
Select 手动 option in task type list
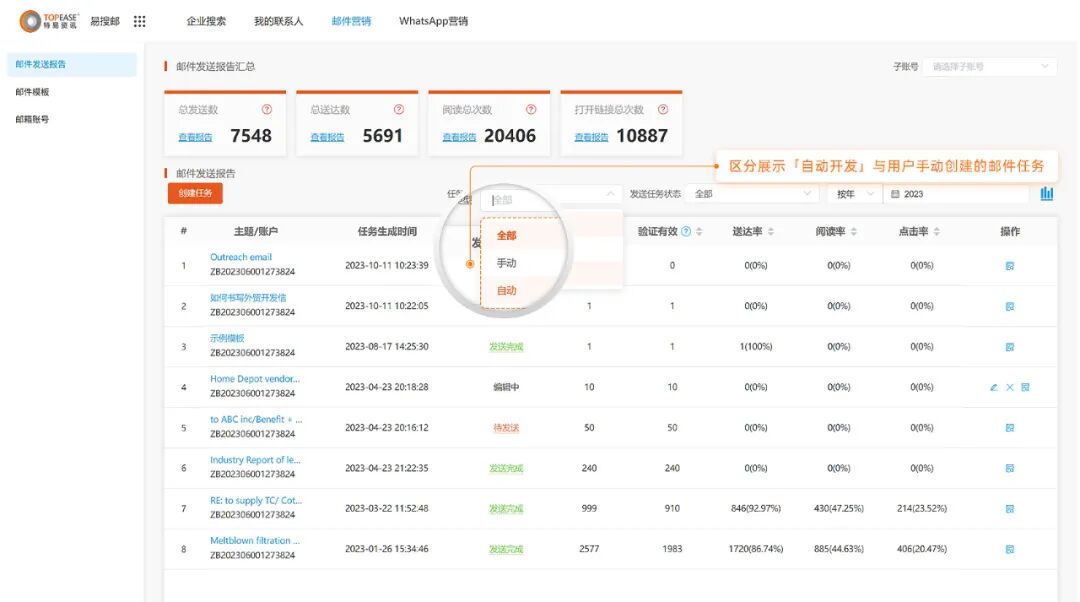[506, 263]
